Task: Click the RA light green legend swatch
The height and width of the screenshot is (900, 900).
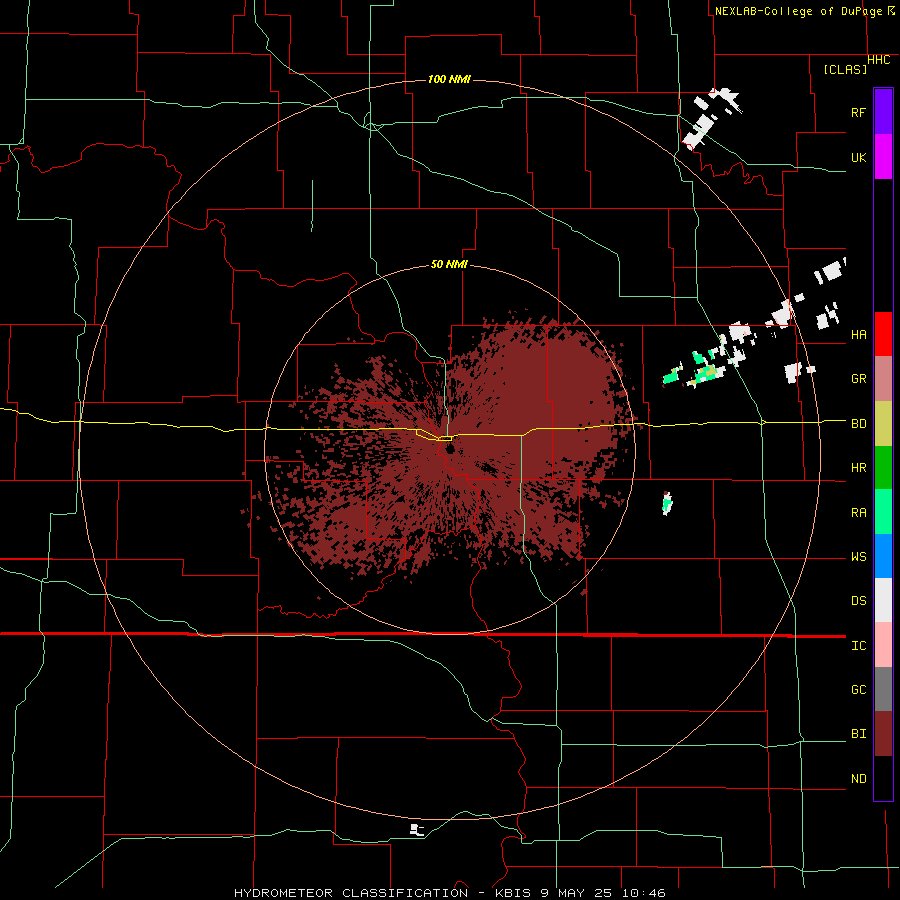Action: click(x=883, y=512)
